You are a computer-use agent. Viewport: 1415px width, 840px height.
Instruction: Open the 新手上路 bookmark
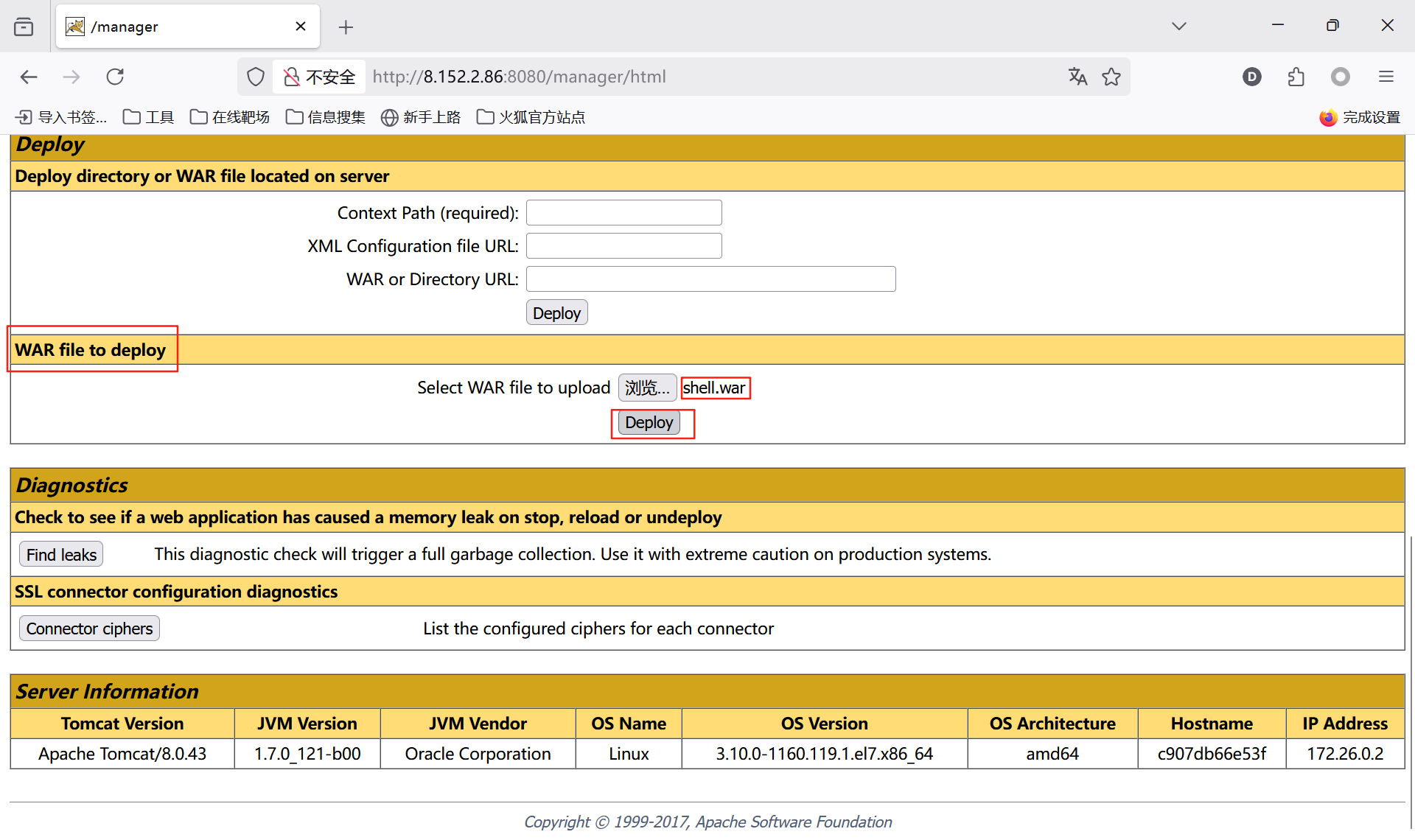421,117
